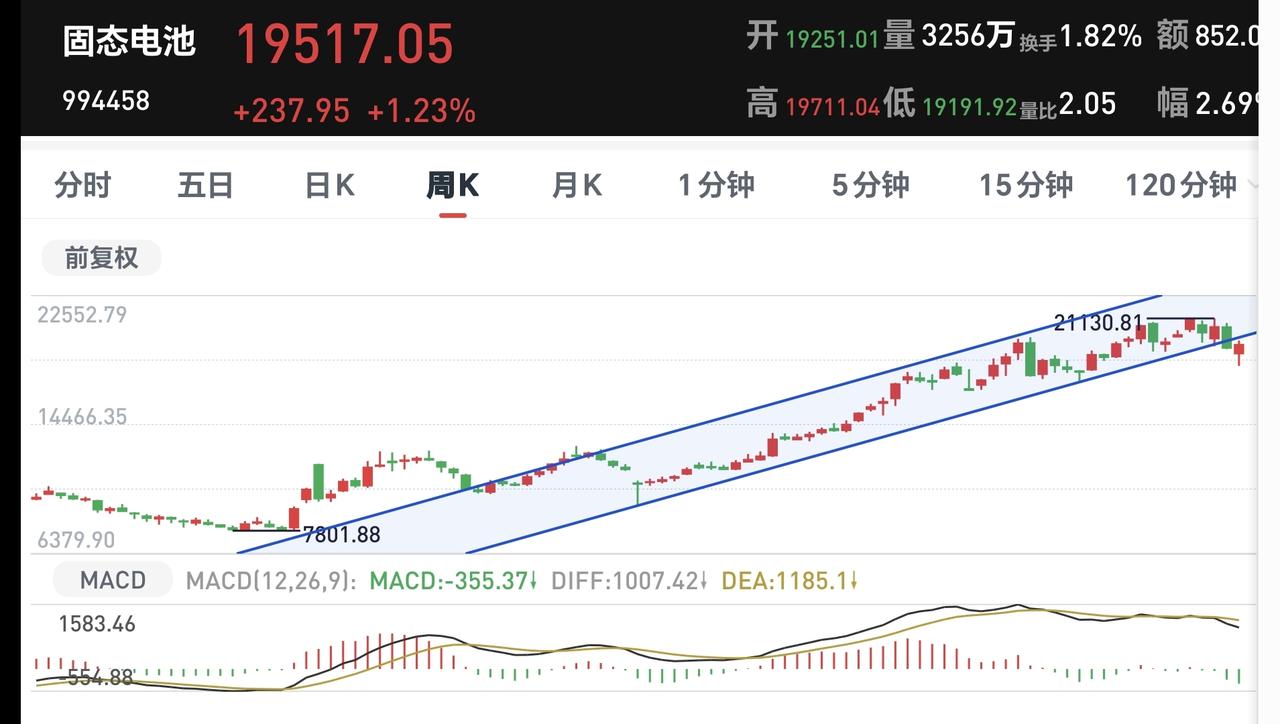Click the 6379.90 axis label
The width and height of the screenshot is (1280, 724).
(x=76, y=540)
